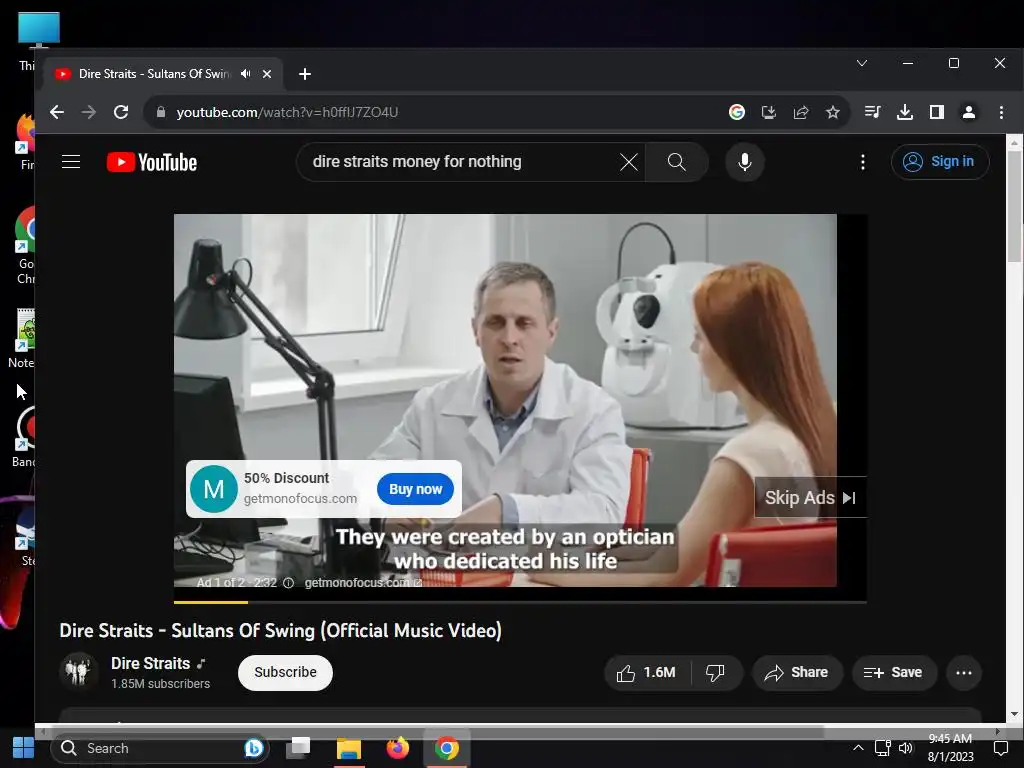Launch Firefox from the taskbar
The width and height of the screenshot is (1024, 768).
397,748
